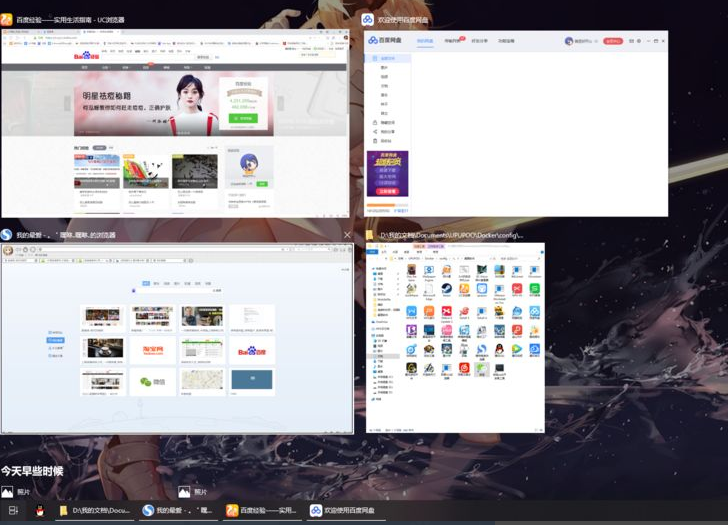Click the Baidu Netdisk cloud icon beside the title
The image size is (728, 525).
click(x=367, y=19)
